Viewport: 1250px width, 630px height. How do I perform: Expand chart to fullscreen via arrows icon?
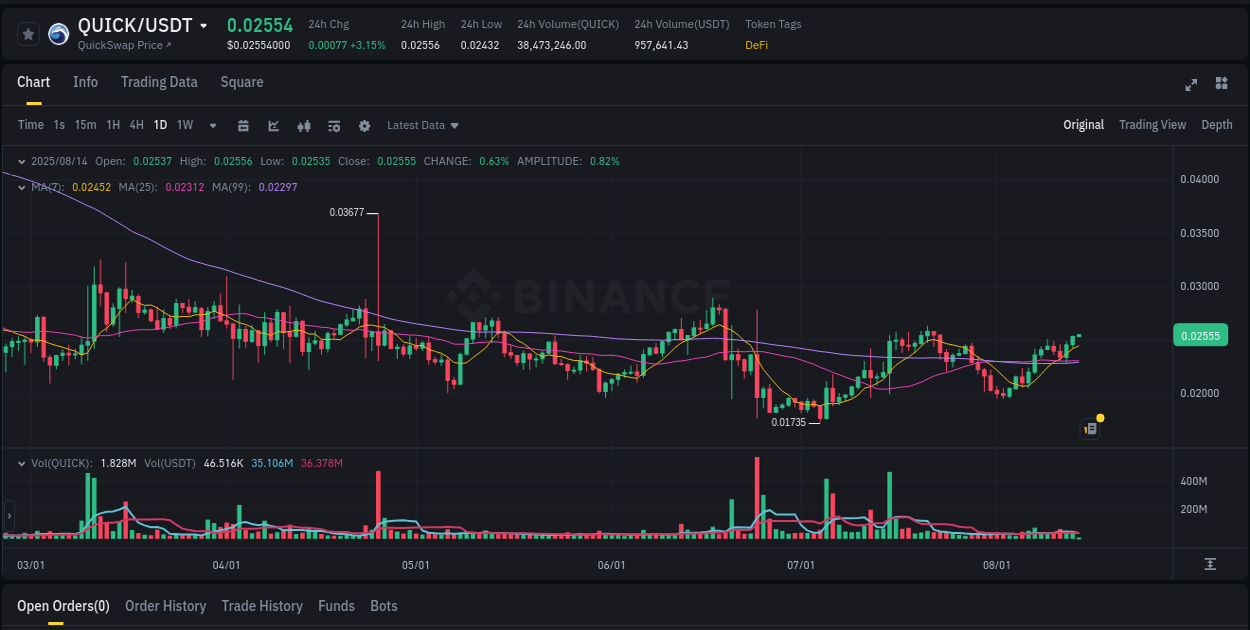point(1191,85)
